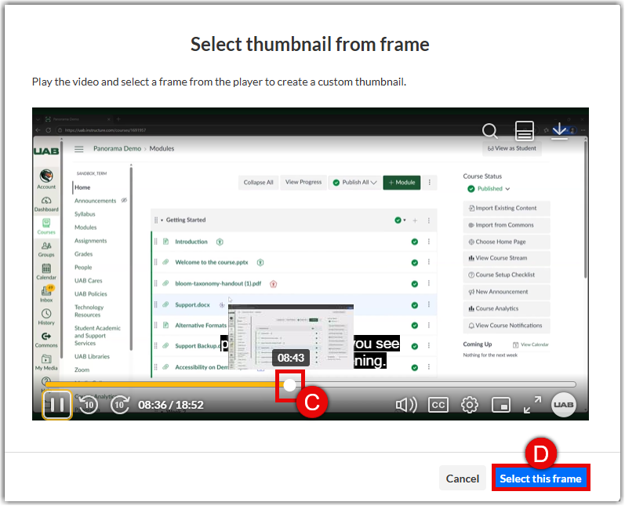Click View Course Stream button
625x506 pixels.
(x=506, y=258)
